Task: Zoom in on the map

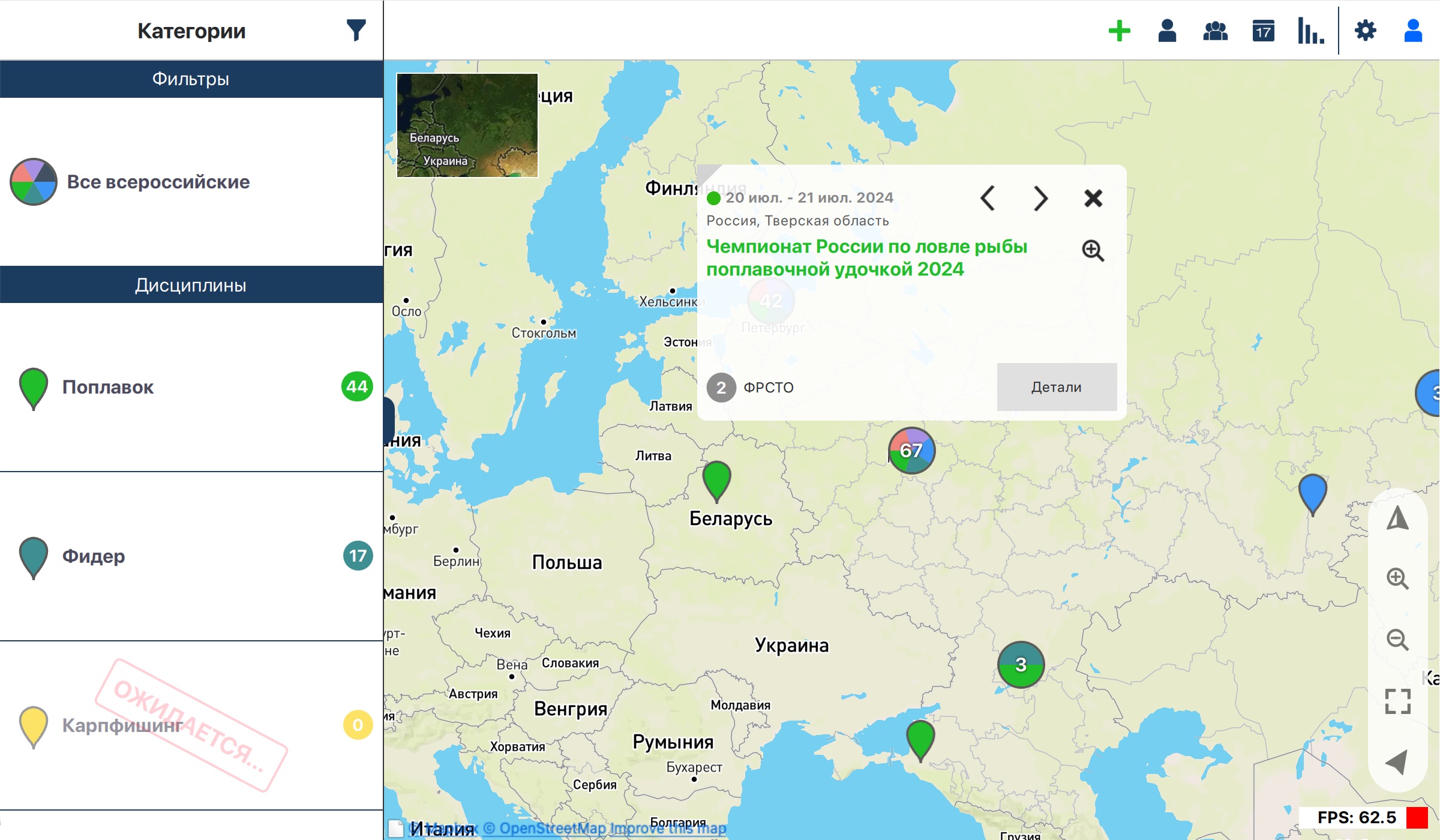Action: (x=1397, y=579)
